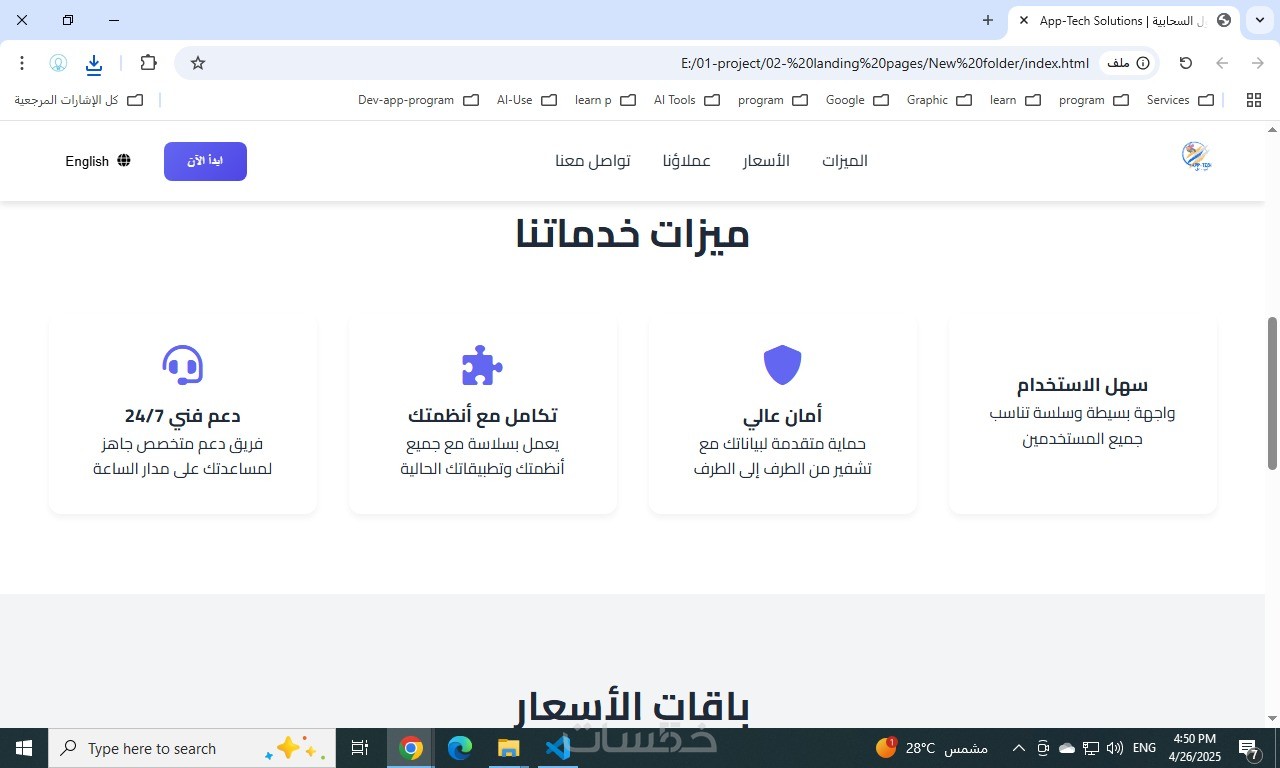The height and width of the screenshot is (768, 1280).
Task: Reload the current page
Action: 1186,63
